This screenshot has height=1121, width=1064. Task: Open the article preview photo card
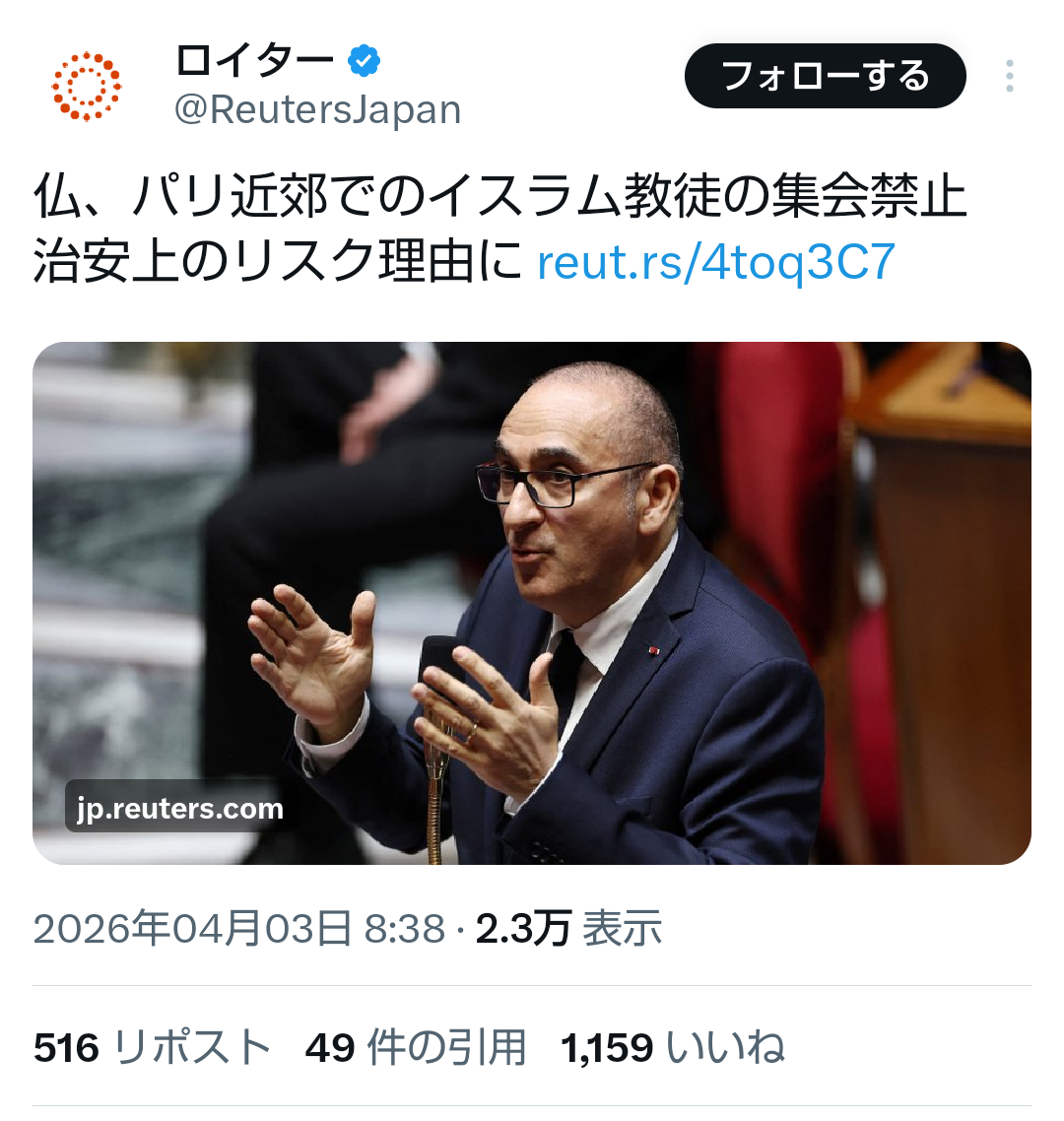pos(532,603)
